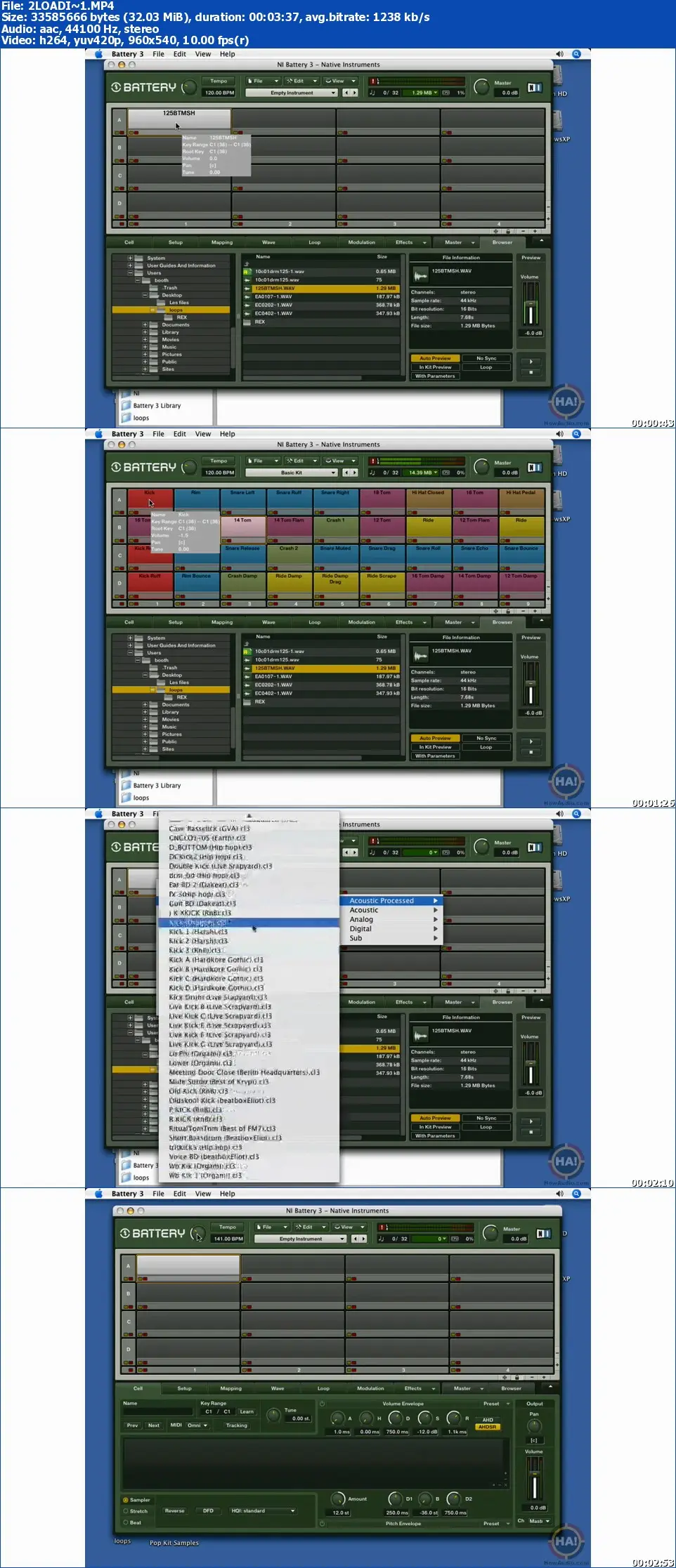Select the Ride Scrape cell
This screenshot has width=676, height=1568.
coord(382,585)
